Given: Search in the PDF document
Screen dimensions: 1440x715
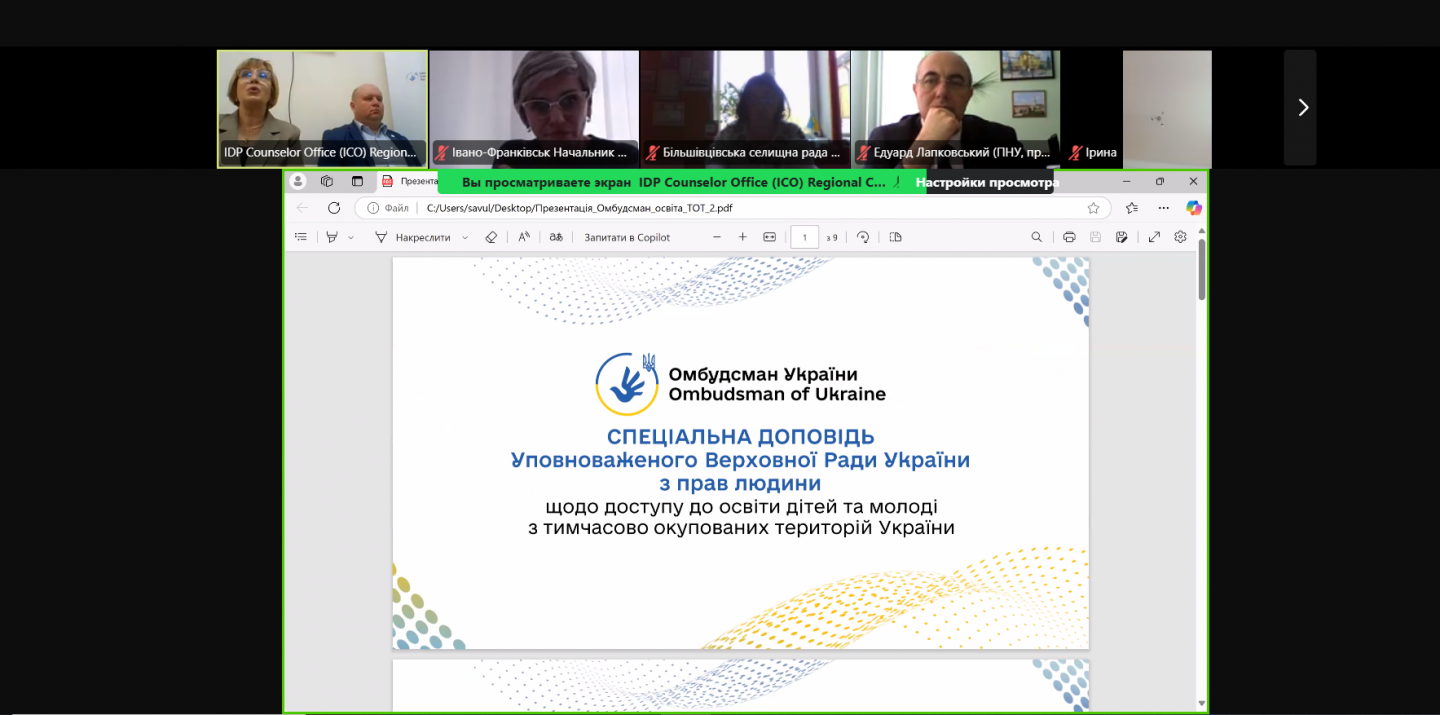Looking at the screenshot, I should (x=1037, y=237).
